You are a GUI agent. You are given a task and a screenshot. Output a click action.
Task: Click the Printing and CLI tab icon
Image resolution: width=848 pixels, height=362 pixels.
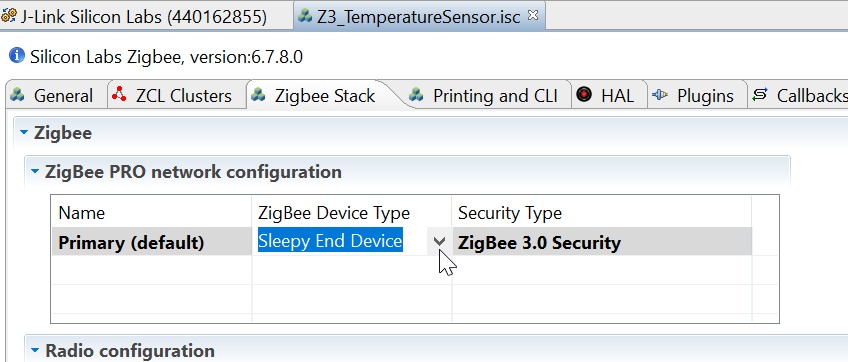416,95
